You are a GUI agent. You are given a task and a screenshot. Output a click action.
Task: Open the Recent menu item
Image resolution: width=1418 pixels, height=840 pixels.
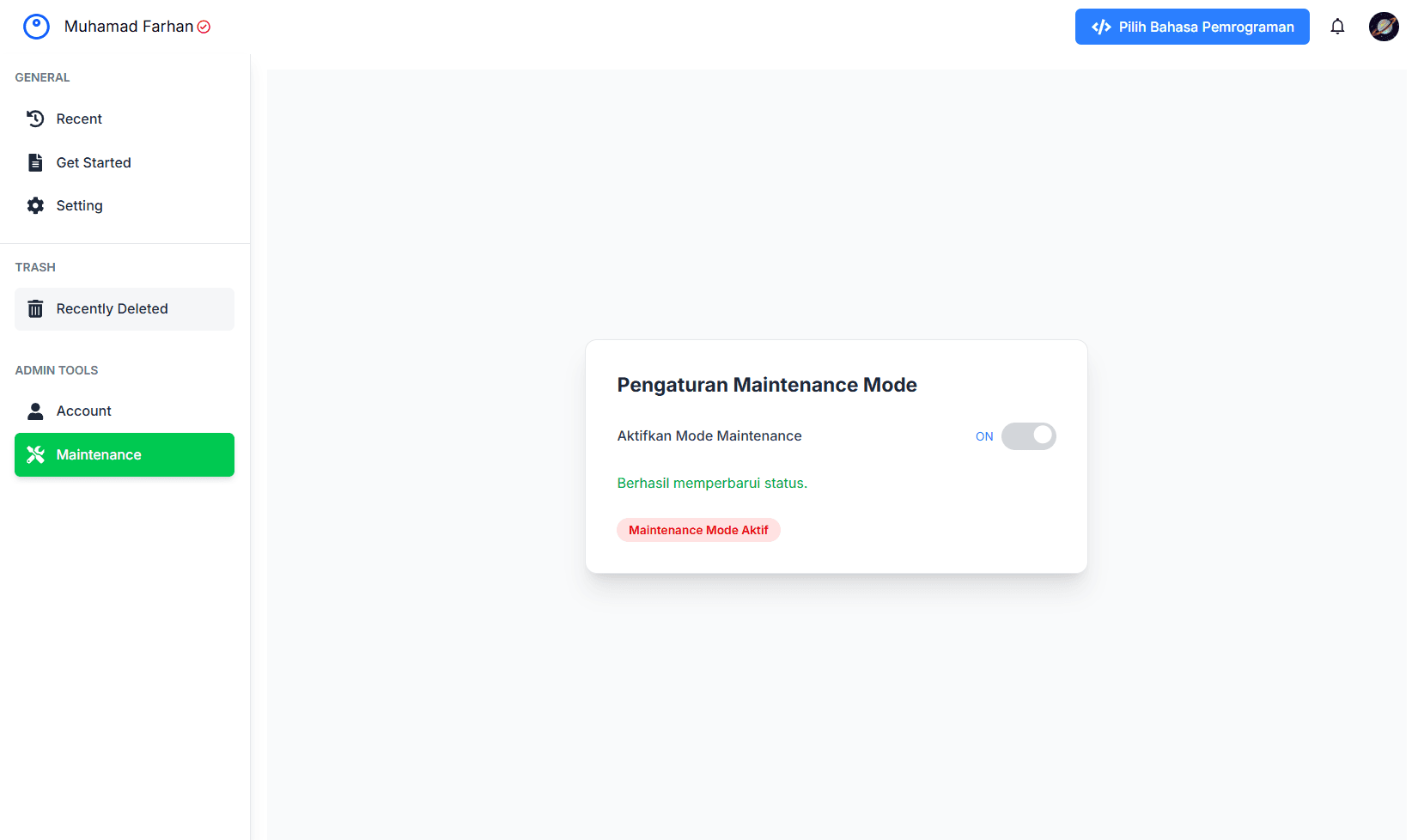pos(79,119)
